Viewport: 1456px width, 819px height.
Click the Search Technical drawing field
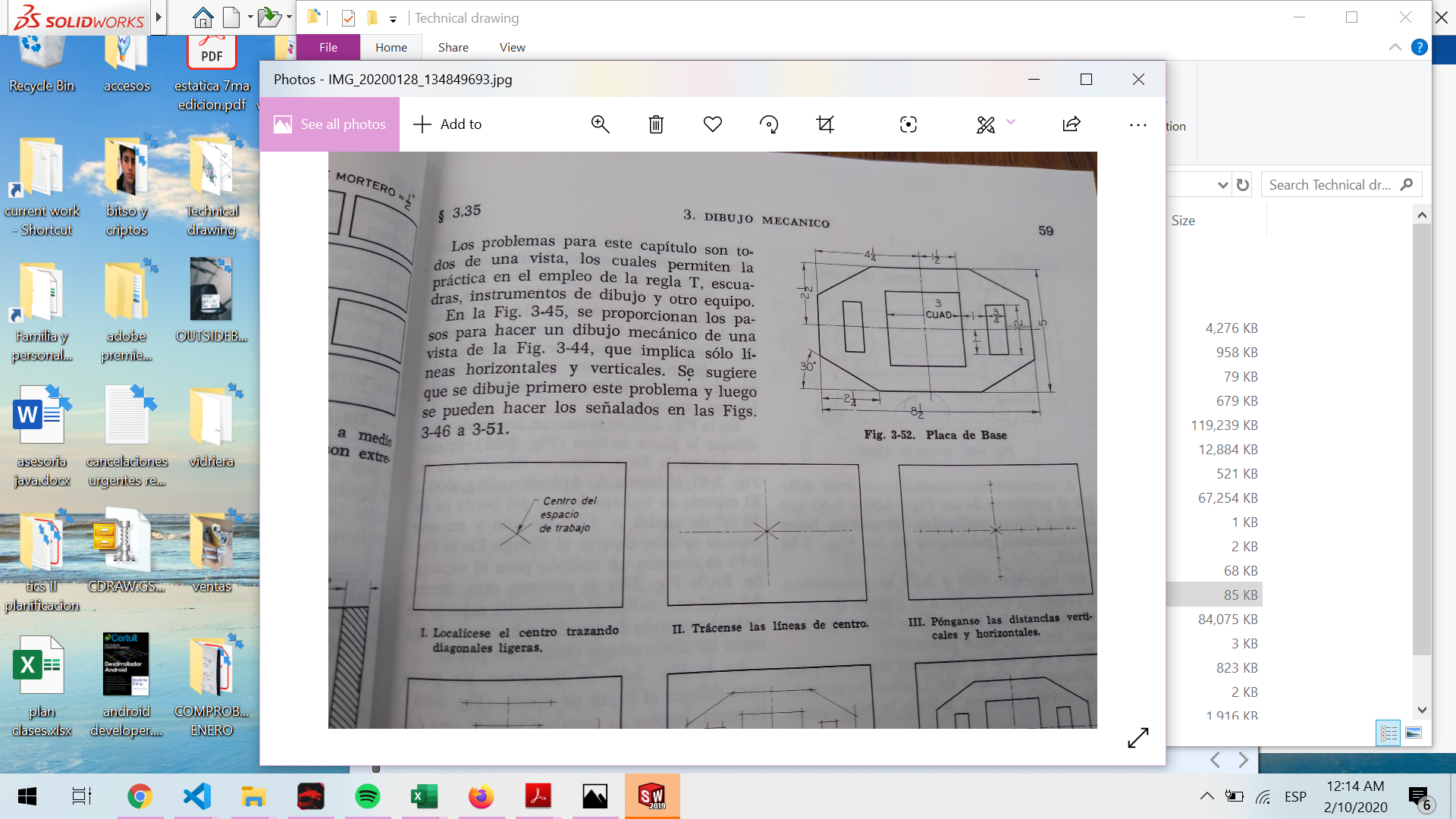click(1330, 185)
